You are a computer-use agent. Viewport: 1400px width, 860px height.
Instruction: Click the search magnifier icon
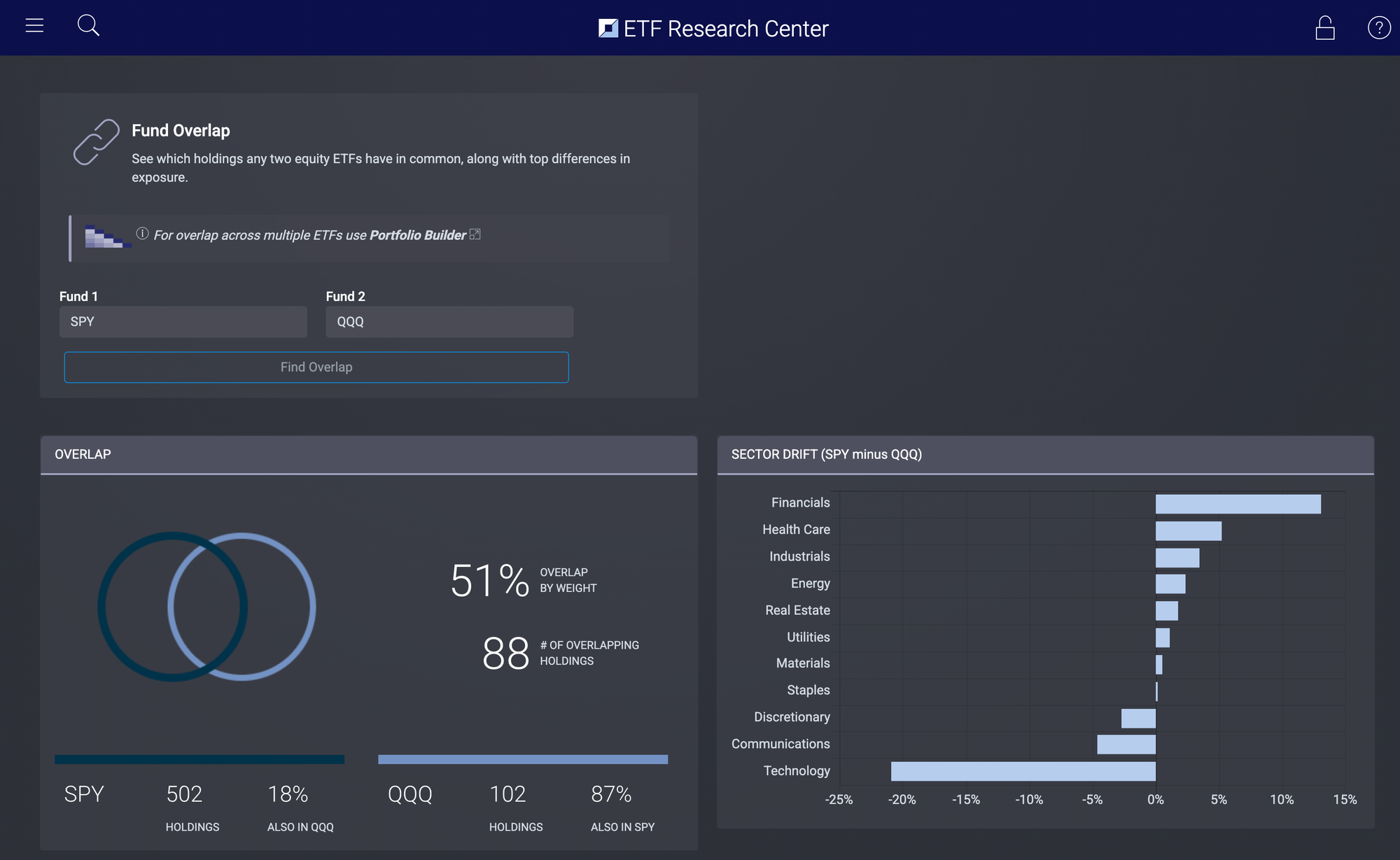[88, 26]
